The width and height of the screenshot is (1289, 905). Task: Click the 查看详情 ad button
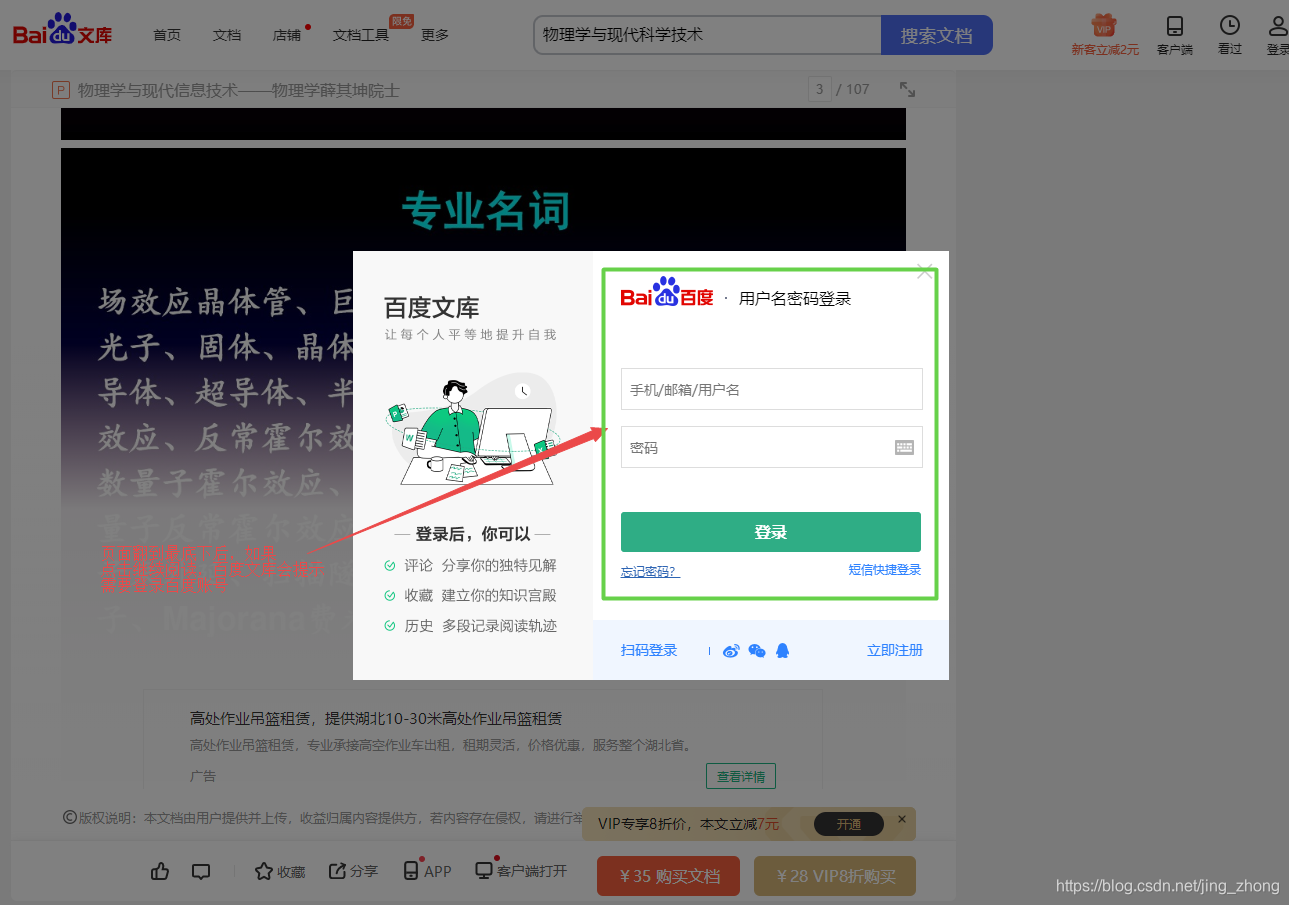pyautogui.click(x=741, y=776)
